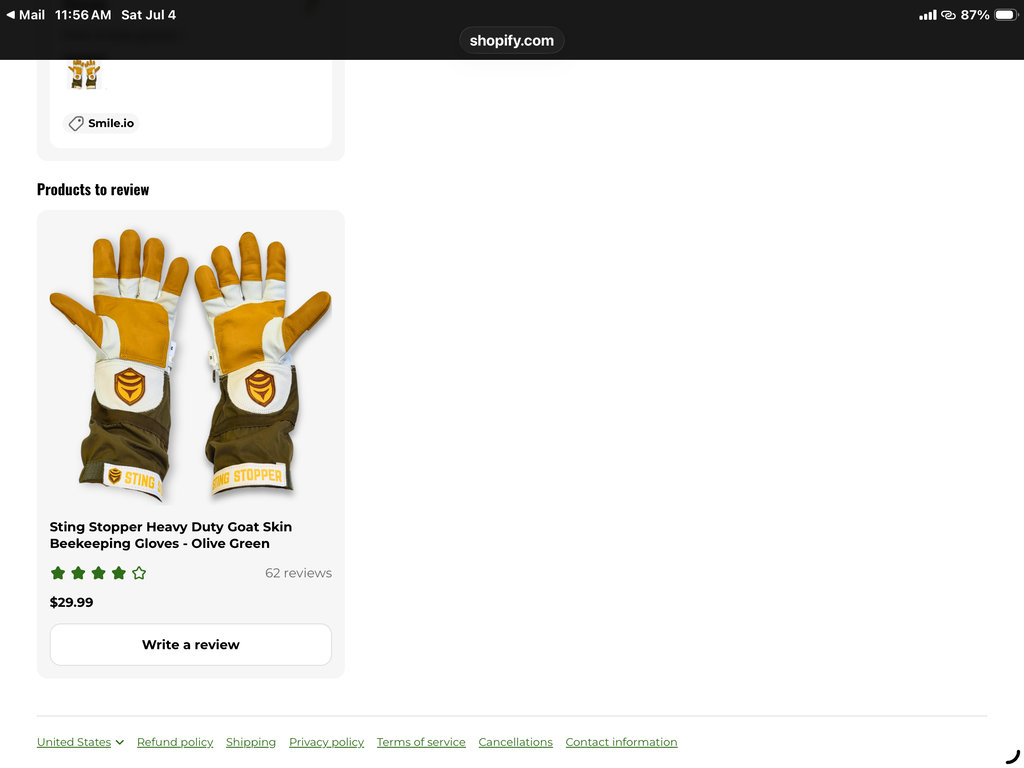Tap the 11:56 AM clock
1024x768 pixels.
pyautogui.click(x=83, y=14)
